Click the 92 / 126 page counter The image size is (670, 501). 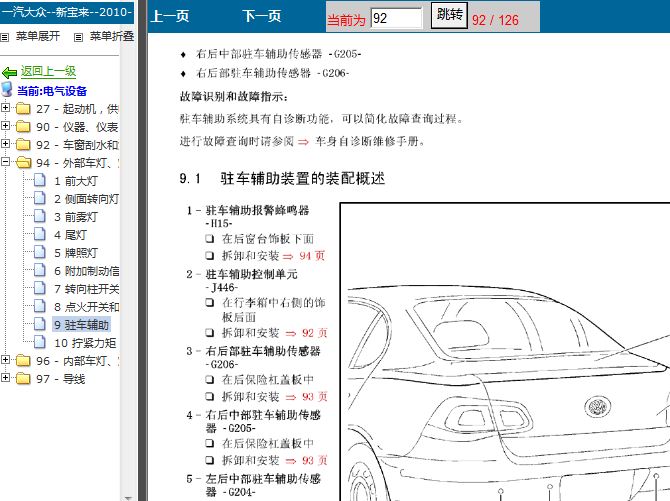[x=495, y=20]
